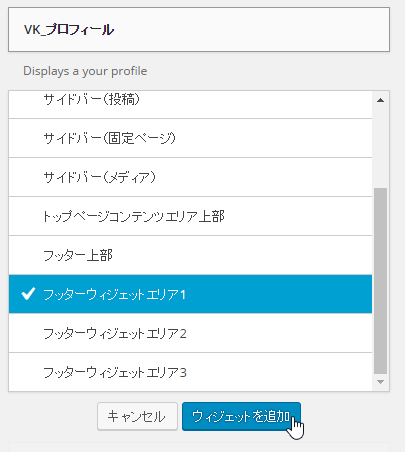
Task: Click the scrollbar down arrow
Action: 380,382
